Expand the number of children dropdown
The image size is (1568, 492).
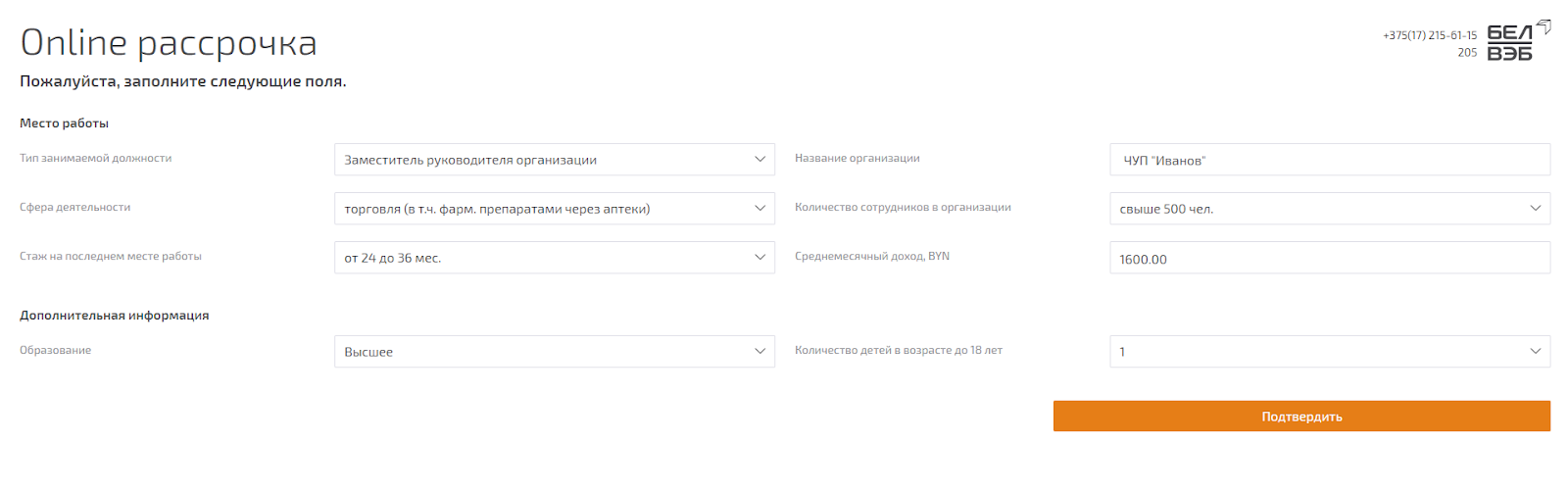click(1330, 352)
